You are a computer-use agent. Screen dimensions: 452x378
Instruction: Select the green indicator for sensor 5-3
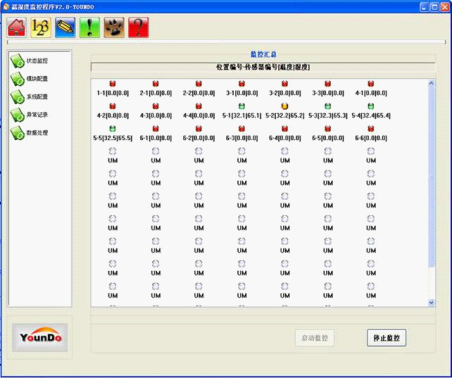click(328, 106)
